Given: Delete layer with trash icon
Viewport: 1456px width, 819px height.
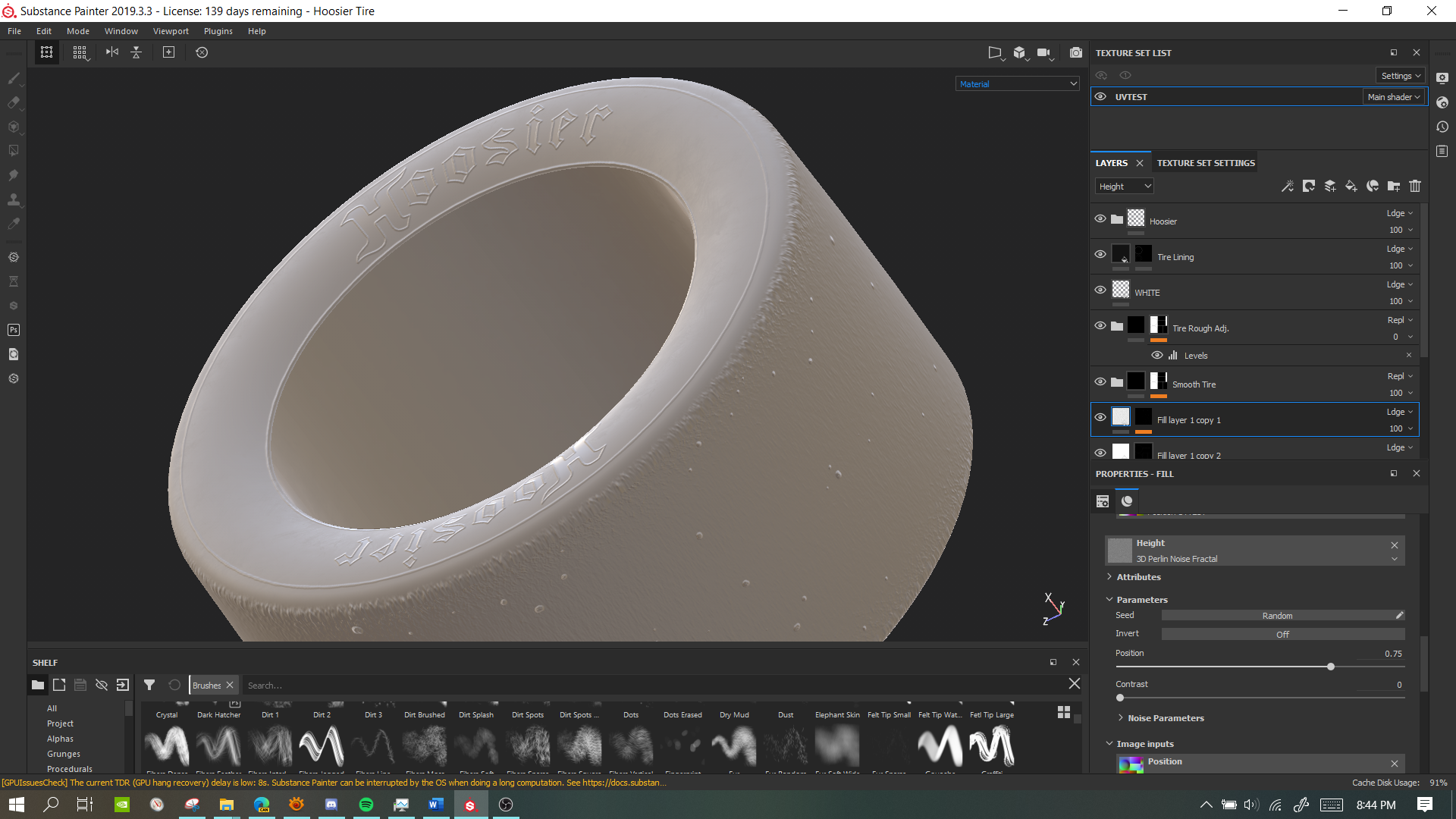Looking at the screenshot, I should (1415, 186).
